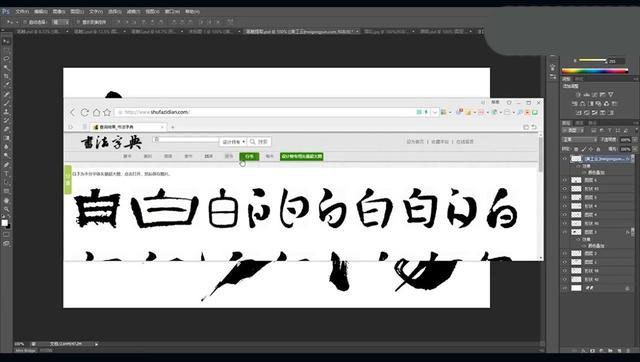Click the website search button
Viewport: 640px width, 362px height.
point(259,142)
